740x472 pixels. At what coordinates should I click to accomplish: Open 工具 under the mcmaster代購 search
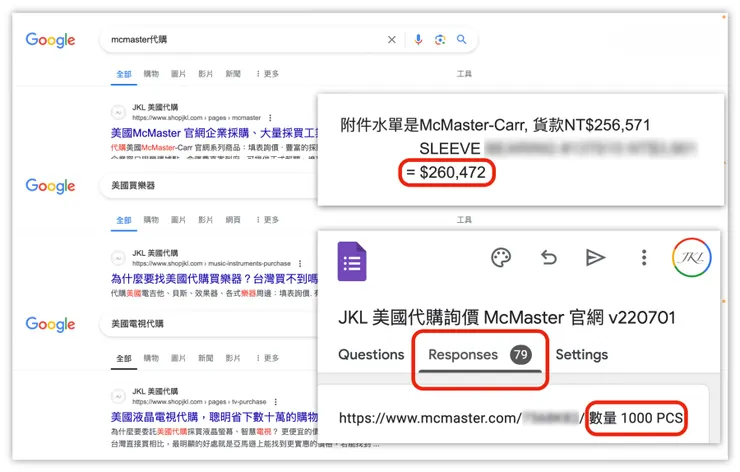coord(464,74)
